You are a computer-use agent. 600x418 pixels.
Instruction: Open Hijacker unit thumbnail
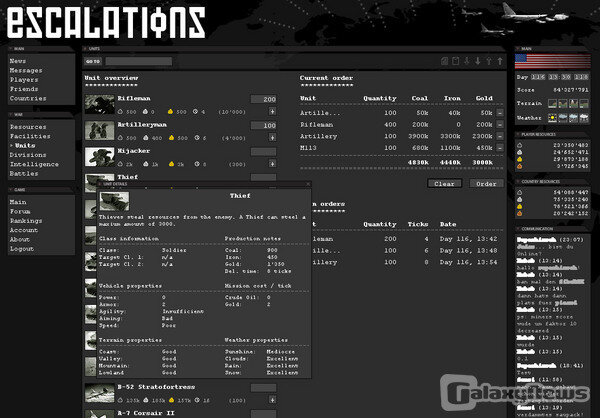pos(99,157)
